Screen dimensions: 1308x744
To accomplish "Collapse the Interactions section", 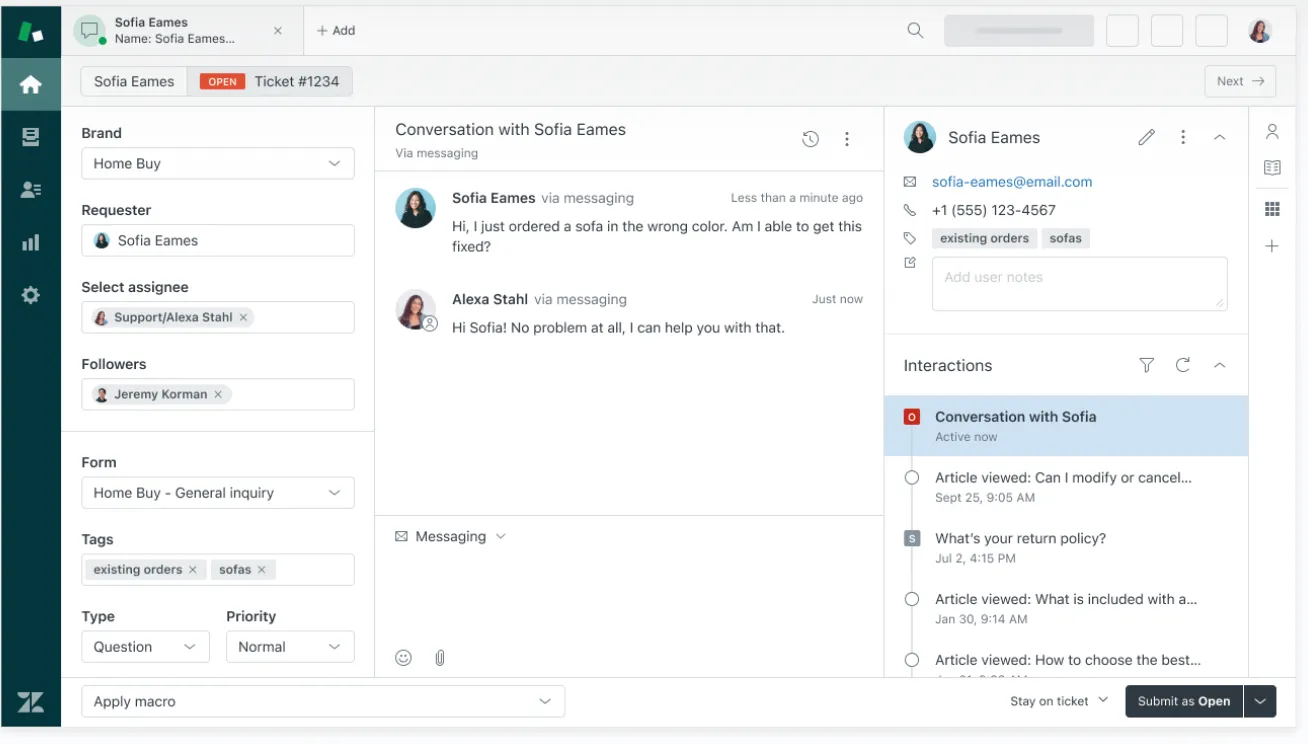I will [x=1219, y=365].
